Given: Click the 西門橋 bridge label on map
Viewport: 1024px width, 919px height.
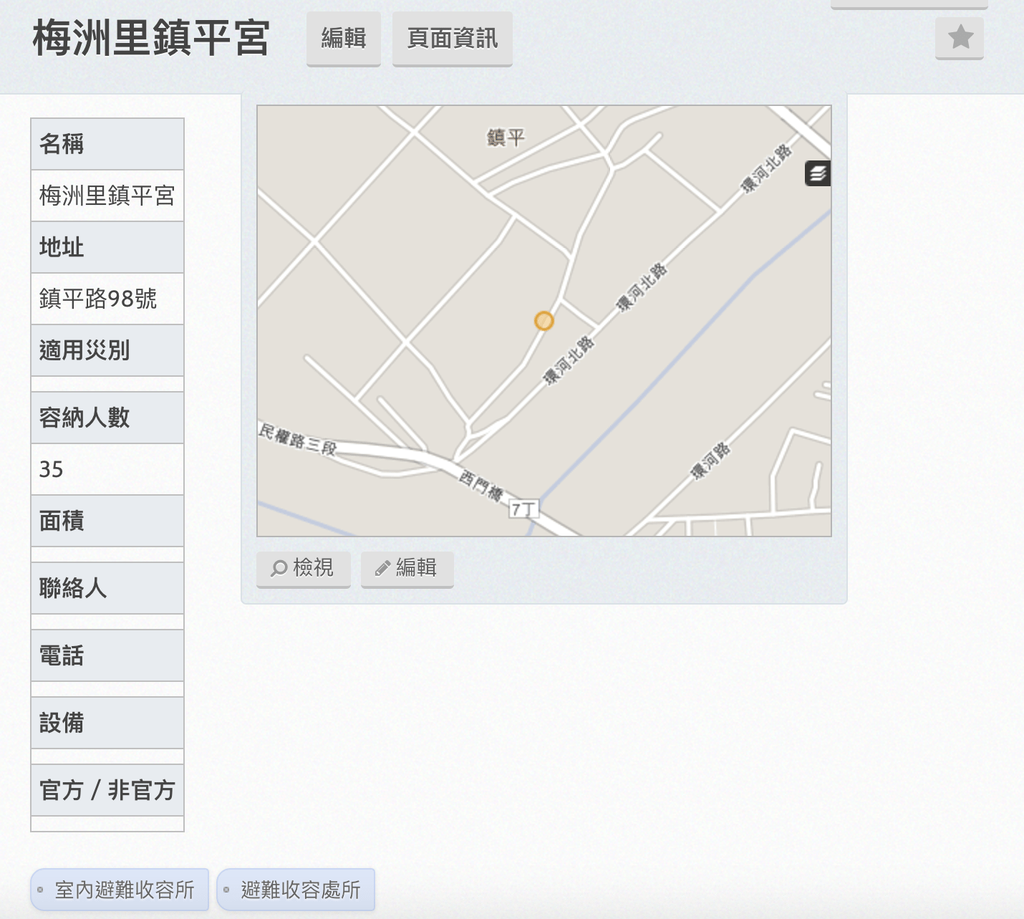Looking at the screenshot, I should 480,486.
